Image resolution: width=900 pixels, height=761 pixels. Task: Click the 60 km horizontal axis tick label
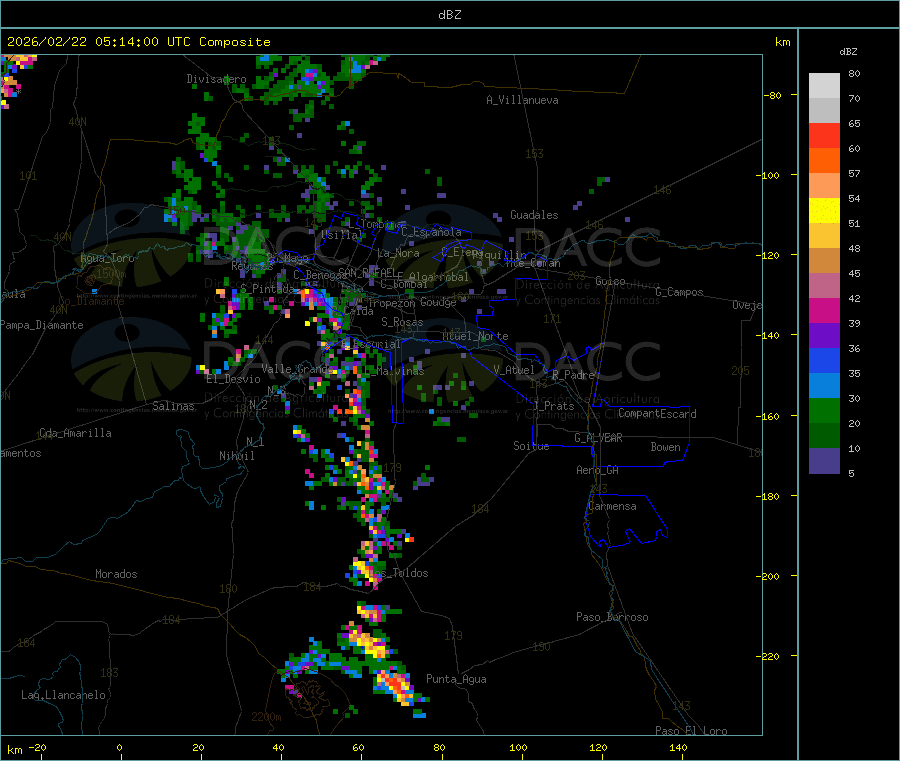(358, 747)
